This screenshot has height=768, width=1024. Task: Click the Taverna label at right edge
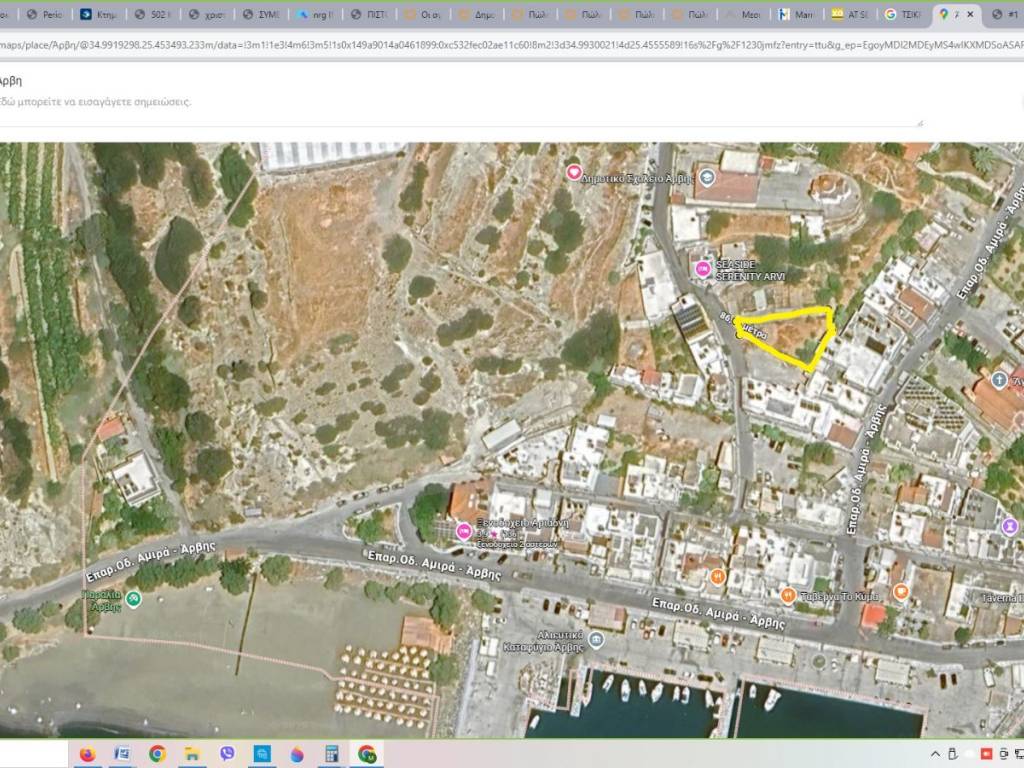[1000, 598]
